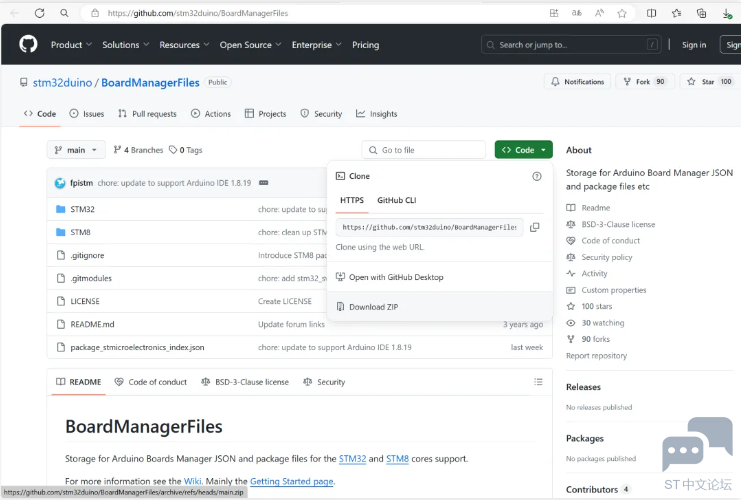Open the .gitmodules file
The height and width of the screenshot is (500, 741).
[91, 278]
